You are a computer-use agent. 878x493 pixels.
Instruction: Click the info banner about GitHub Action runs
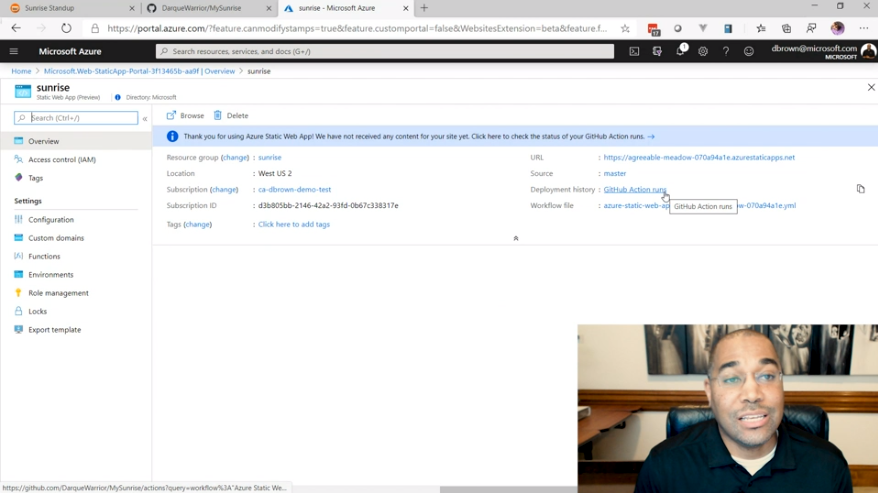(515, 136)
